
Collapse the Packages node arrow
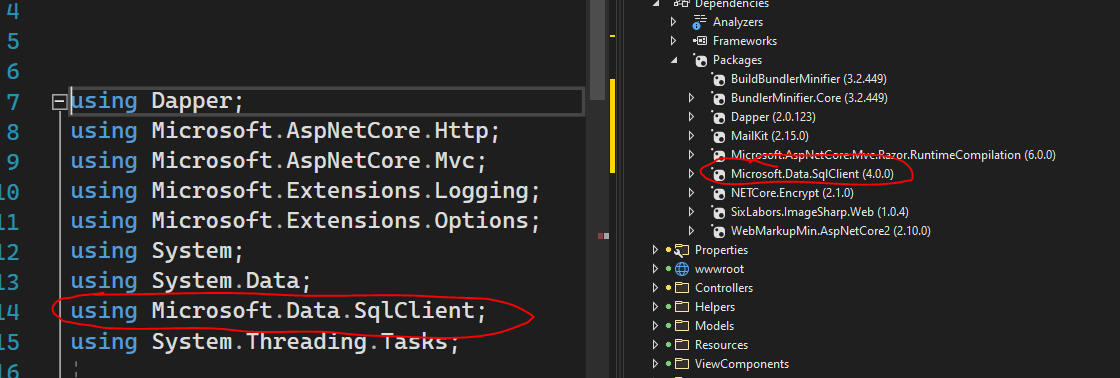click(674, 60)
